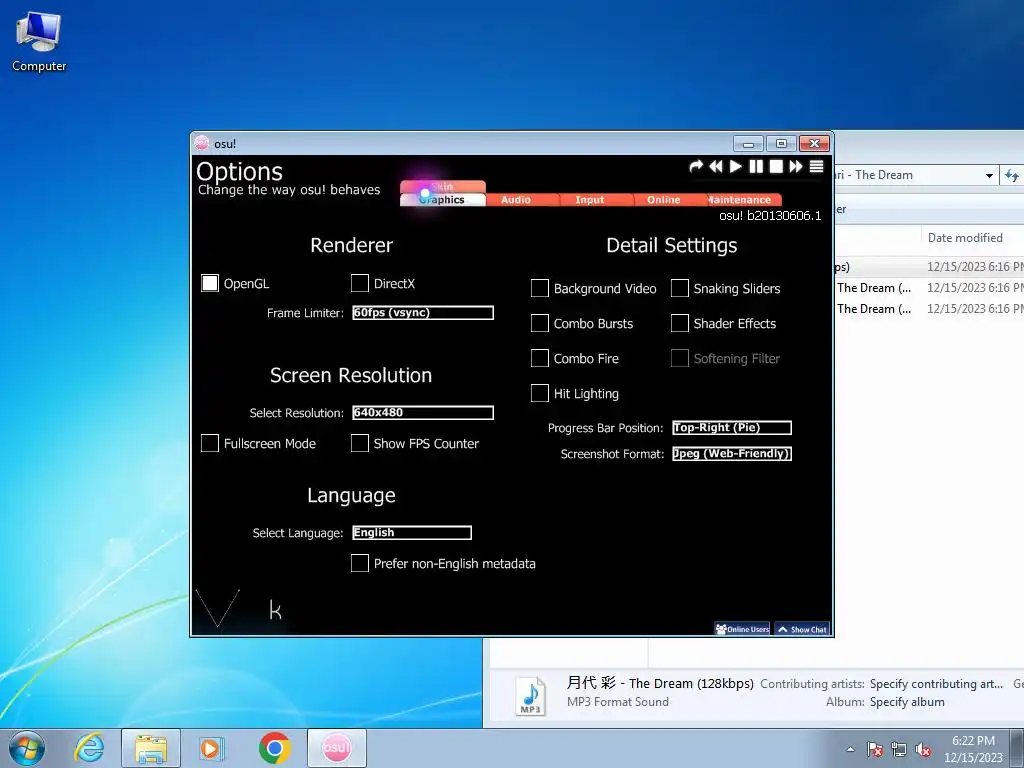Open the Input options tab
This screenshot has width=1024, height=768.
pos(590,200)
